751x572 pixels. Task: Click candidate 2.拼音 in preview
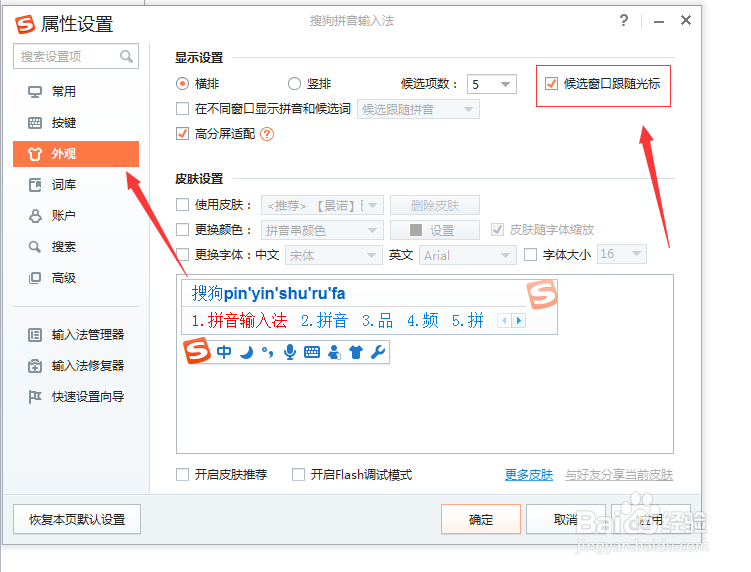click(324, 320)
